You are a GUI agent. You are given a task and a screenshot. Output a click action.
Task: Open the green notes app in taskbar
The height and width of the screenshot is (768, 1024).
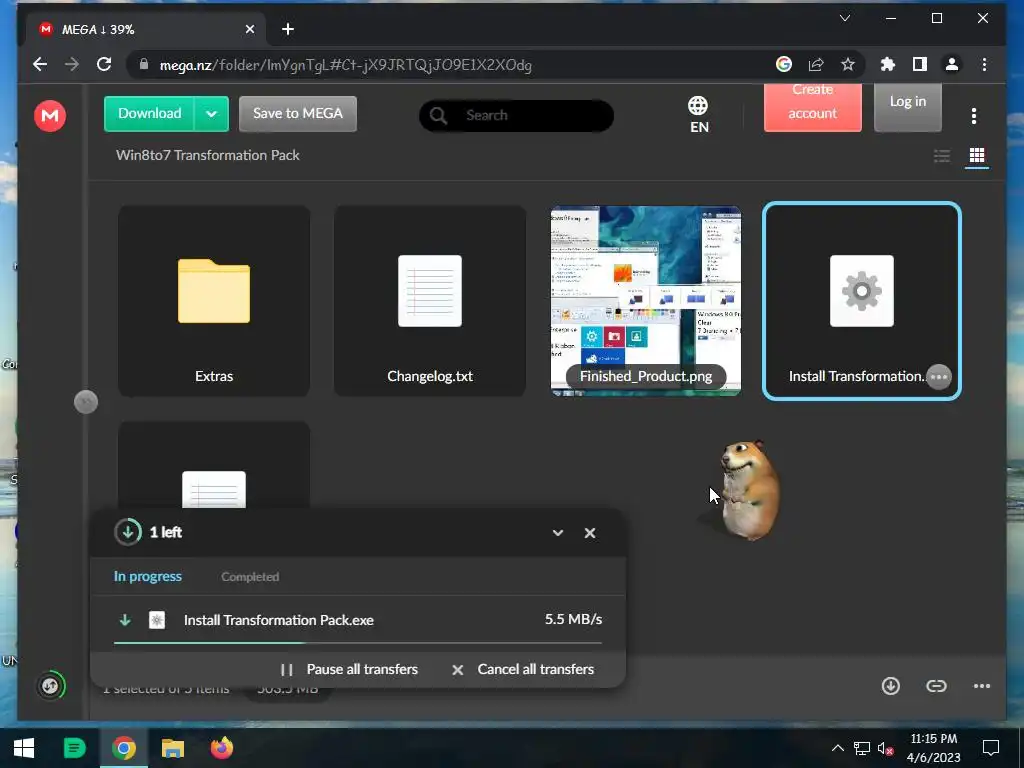[x=74, y=748]
